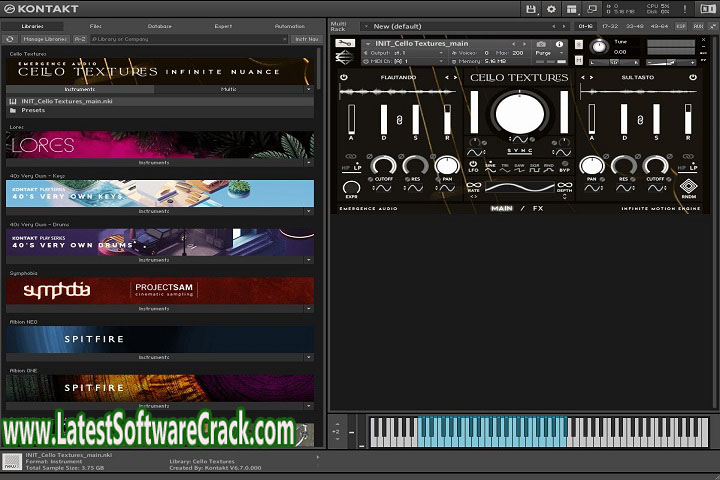The image size is (720, 480).
Task: Expand Cello Textures library options arrow
Action: click(309, 89)
